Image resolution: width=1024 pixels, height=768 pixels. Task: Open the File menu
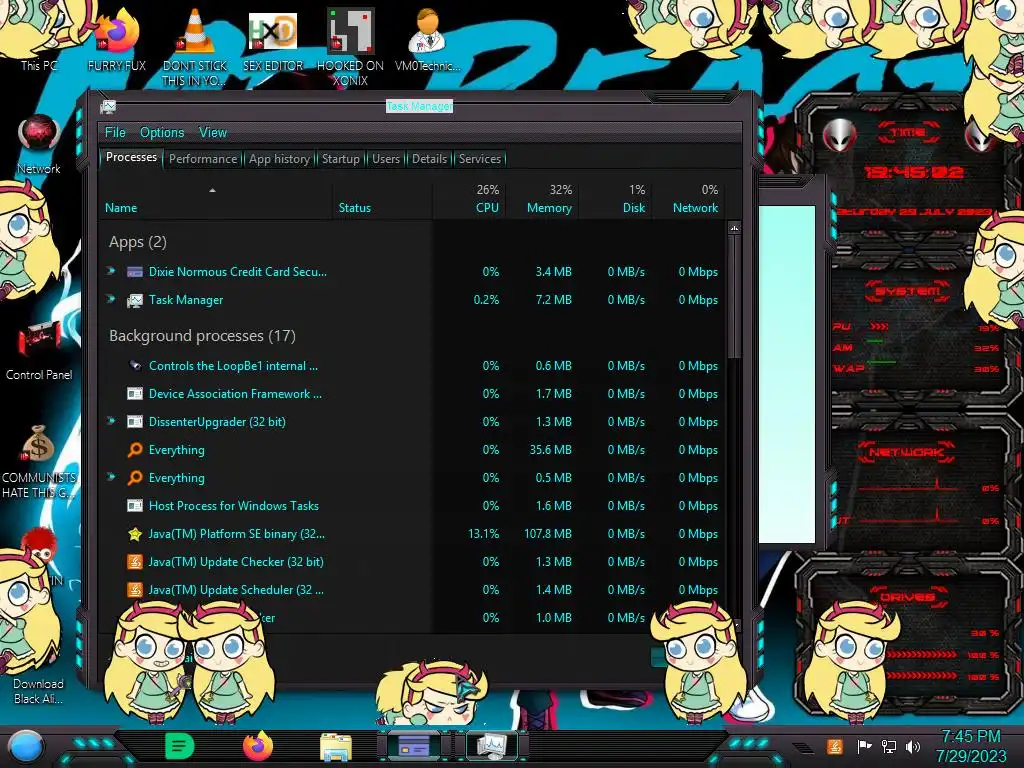[x=115, y=133]
